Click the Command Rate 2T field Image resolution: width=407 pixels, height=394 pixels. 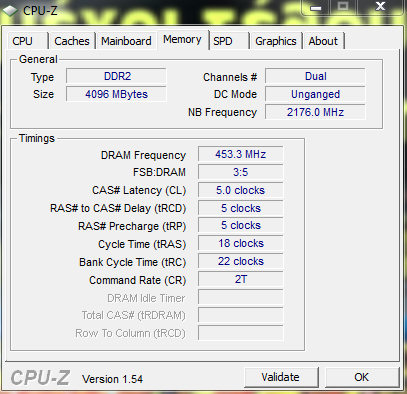tap(241, 279)
